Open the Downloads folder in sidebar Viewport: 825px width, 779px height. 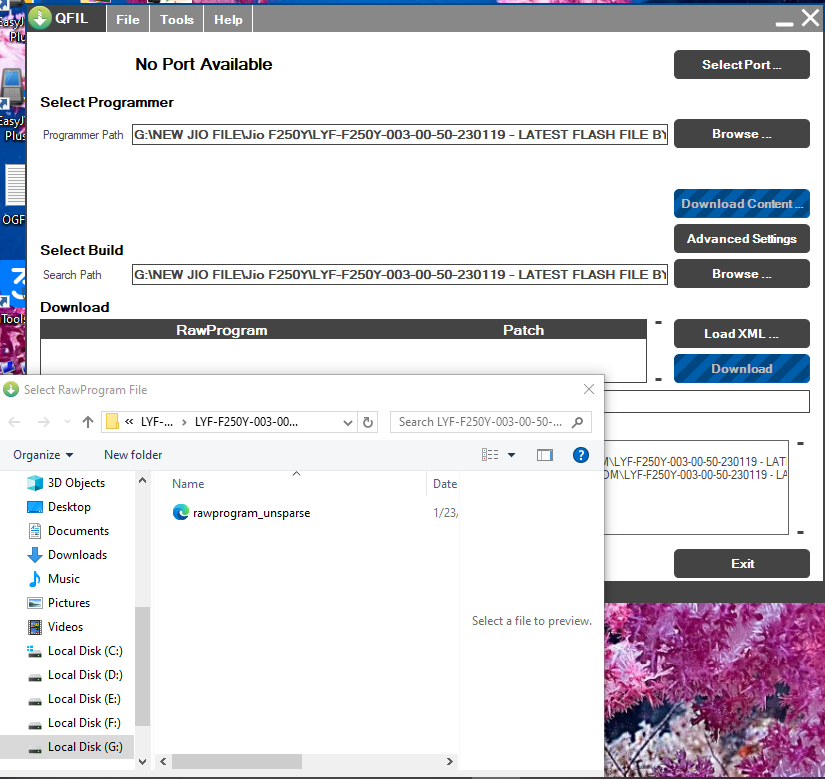pos(77,555)
